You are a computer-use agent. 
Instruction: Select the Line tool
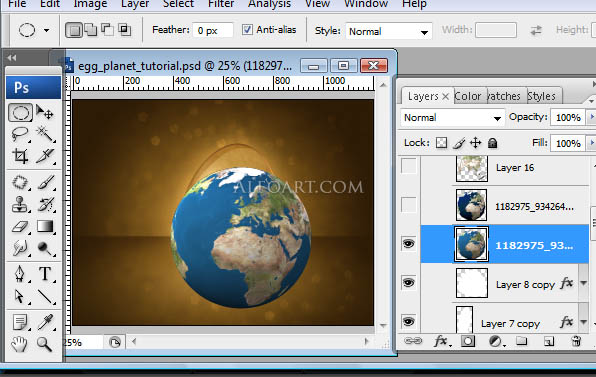(45, 296)
